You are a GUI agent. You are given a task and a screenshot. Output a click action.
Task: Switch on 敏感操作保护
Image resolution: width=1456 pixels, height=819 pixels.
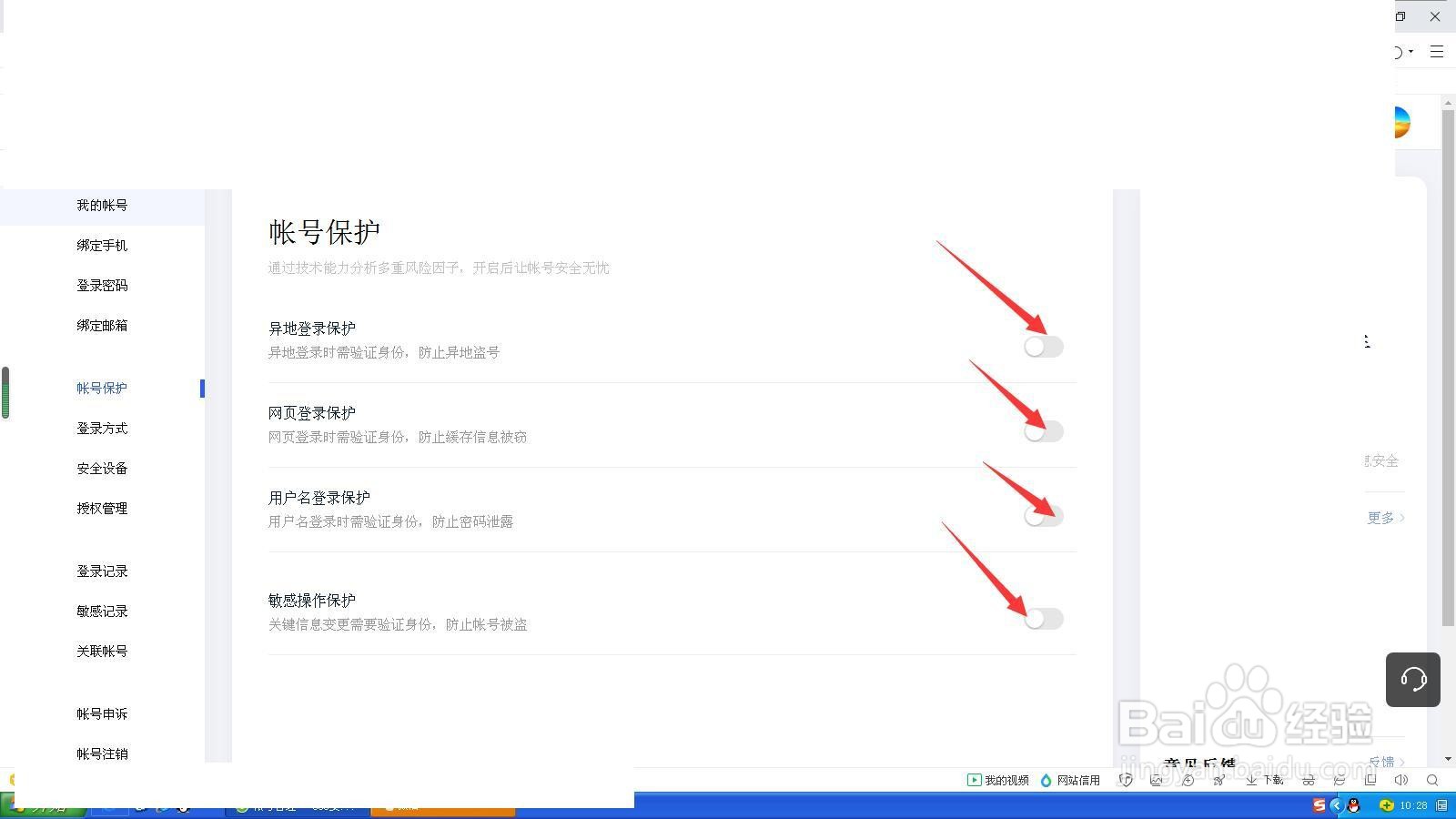coord(1043,619)
